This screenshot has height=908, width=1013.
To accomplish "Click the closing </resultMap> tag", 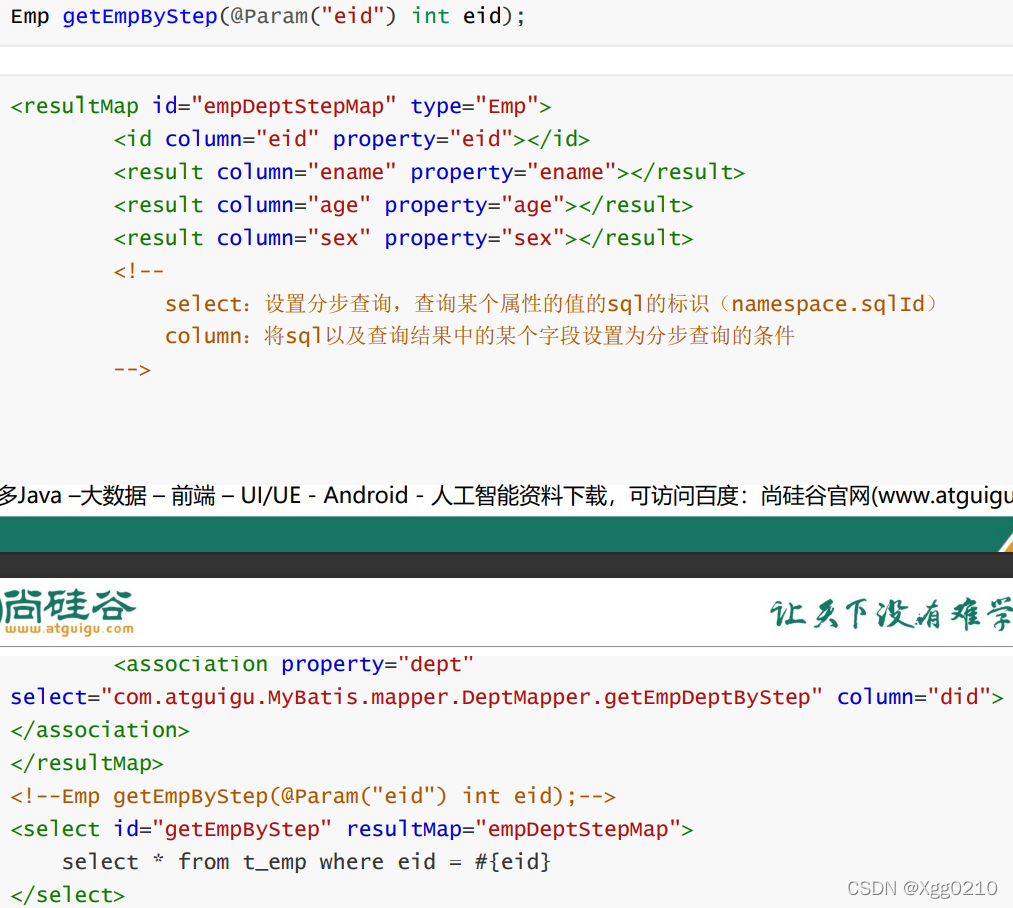I will [87, 763].
